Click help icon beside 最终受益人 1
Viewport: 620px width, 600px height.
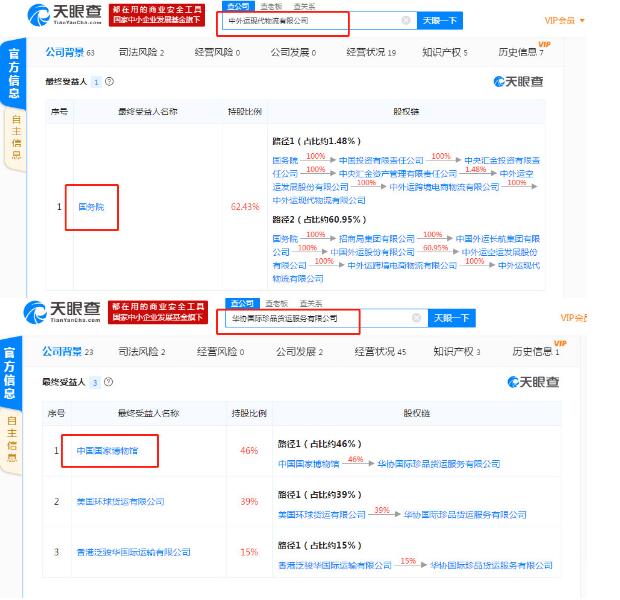click(109, 81)
